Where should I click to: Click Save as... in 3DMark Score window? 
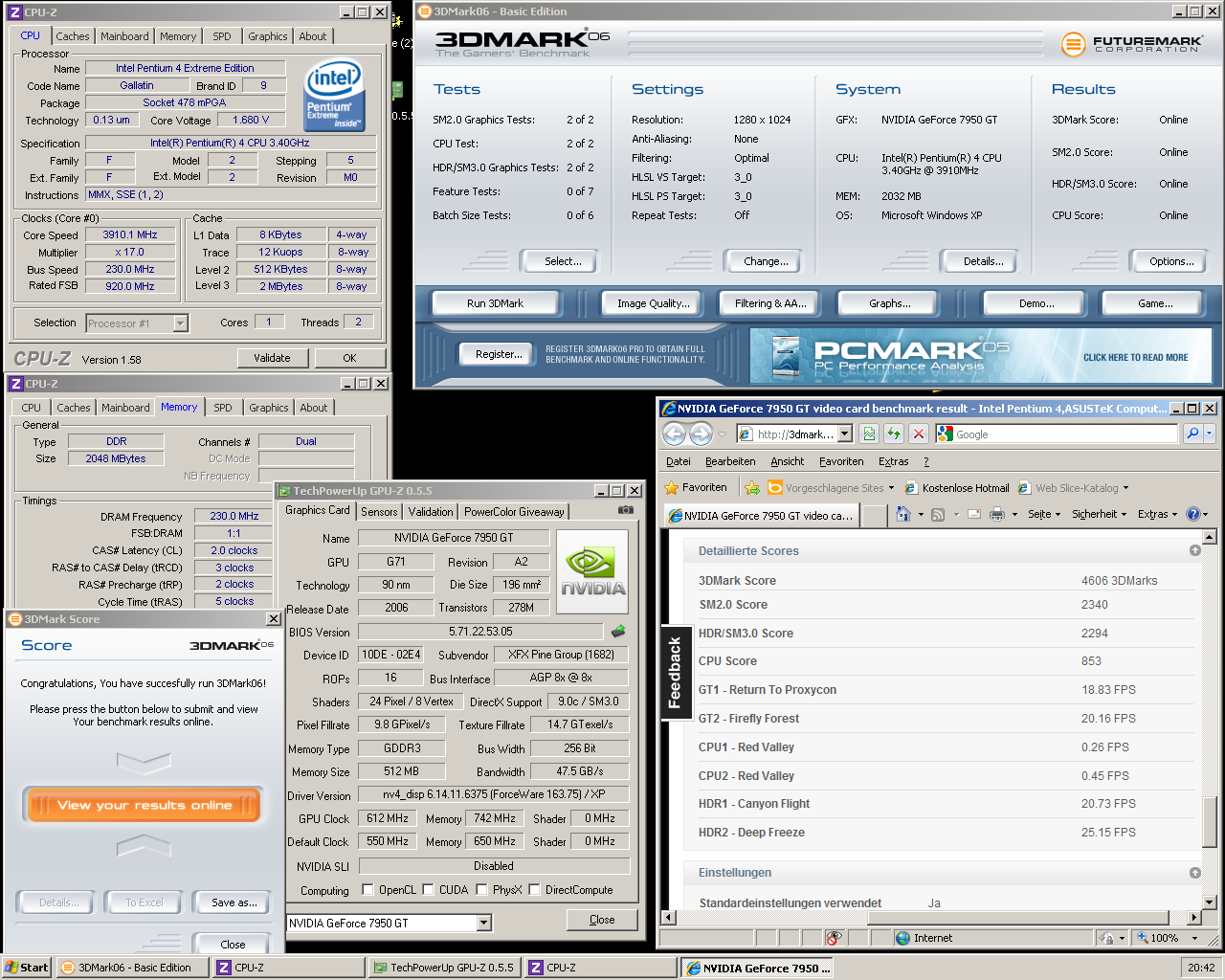click(x=234, y=902)
